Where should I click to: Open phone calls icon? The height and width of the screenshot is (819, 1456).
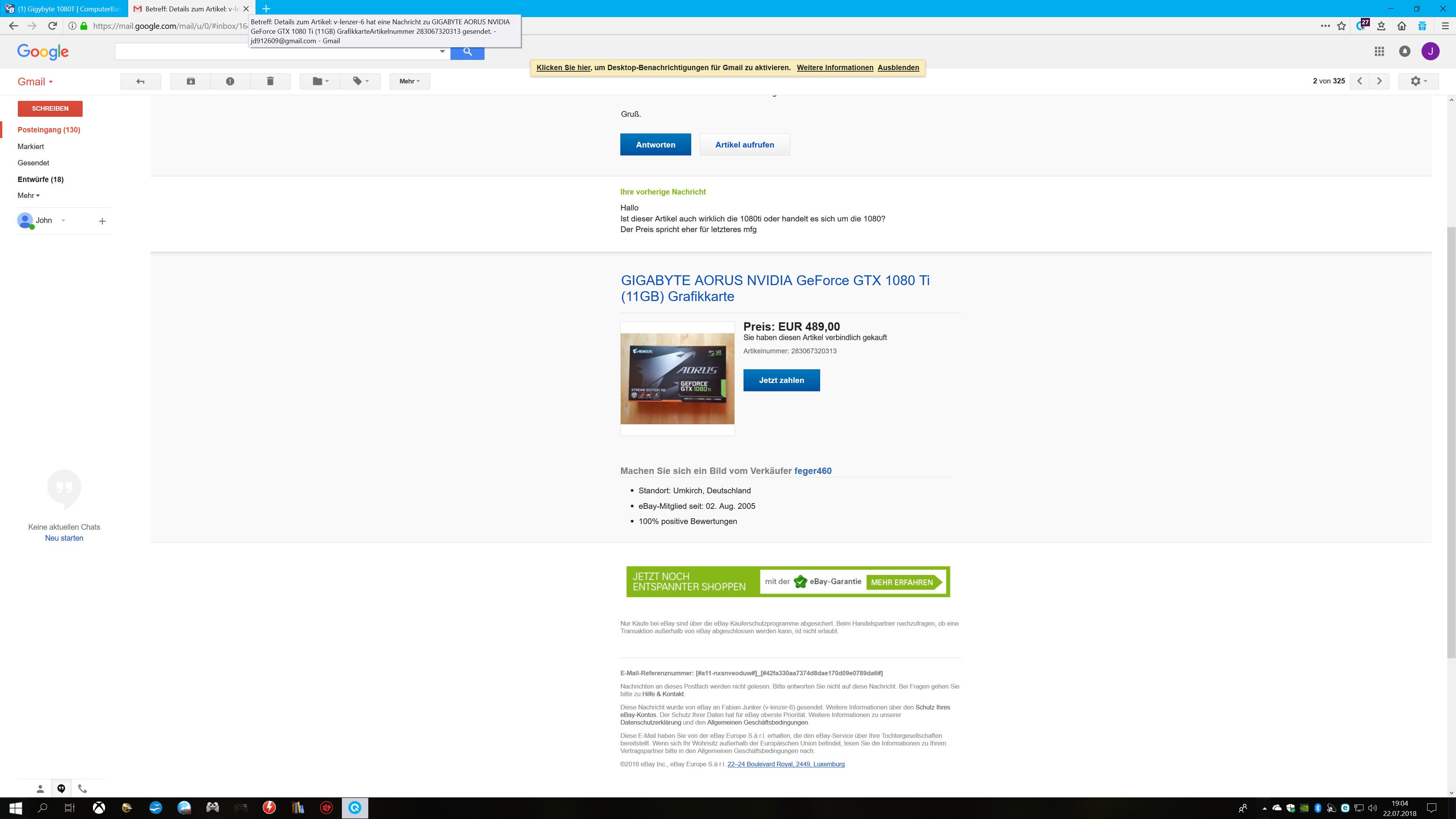[x=83, y=789]
